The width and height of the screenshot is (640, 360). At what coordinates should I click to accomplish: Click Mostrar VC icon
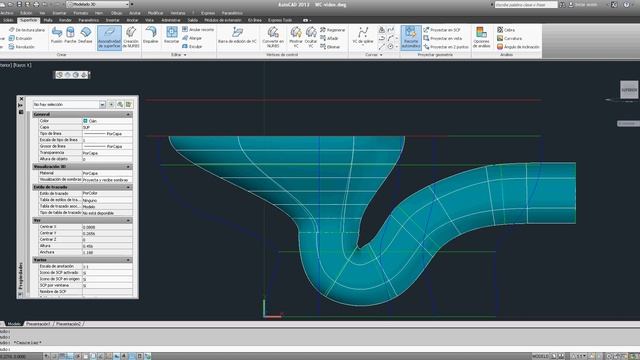[x=296, y=38]
